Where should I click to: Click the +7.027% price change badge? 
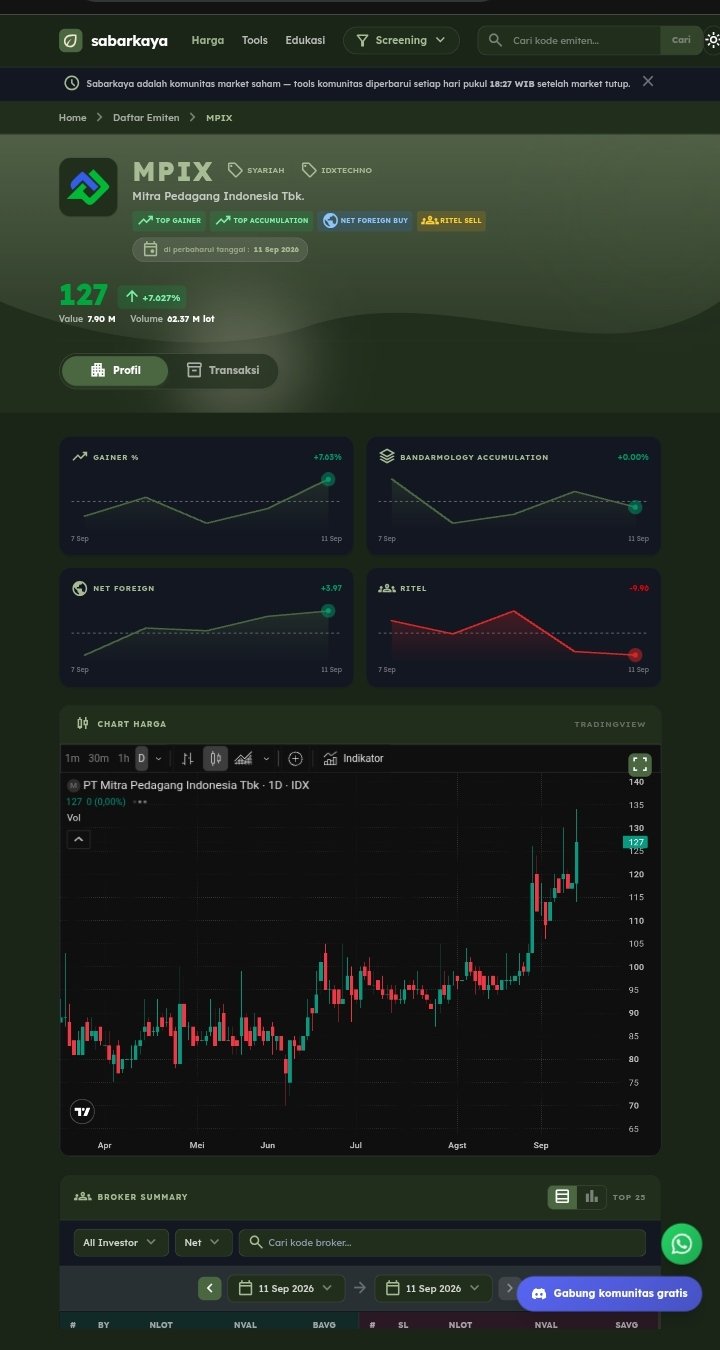point(152,297)
